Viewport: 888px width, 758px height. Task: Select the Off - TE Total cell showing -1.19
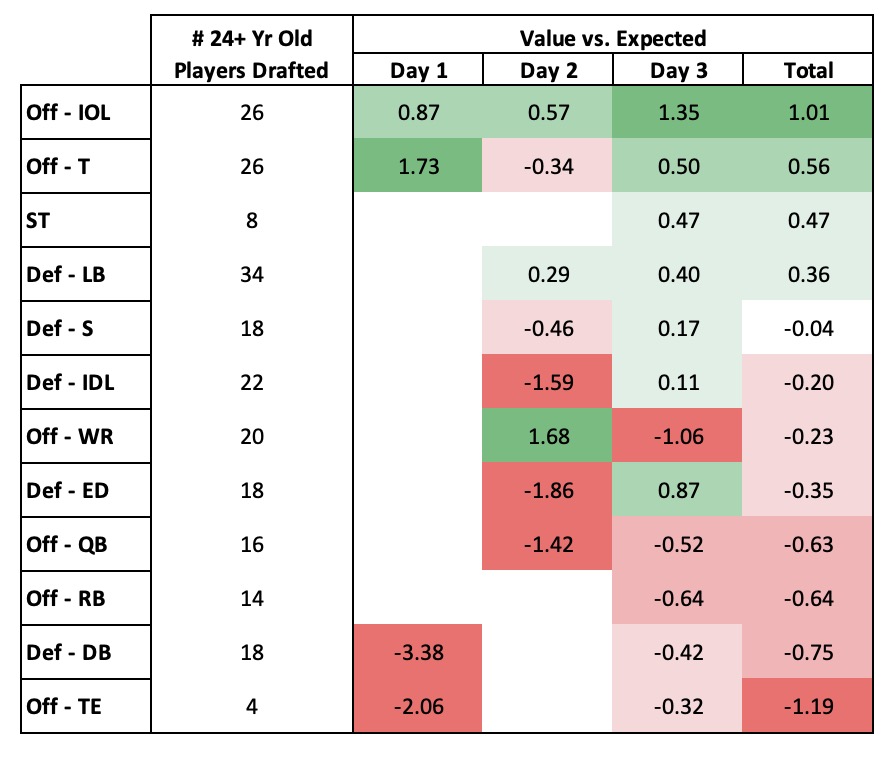(808, 705)
